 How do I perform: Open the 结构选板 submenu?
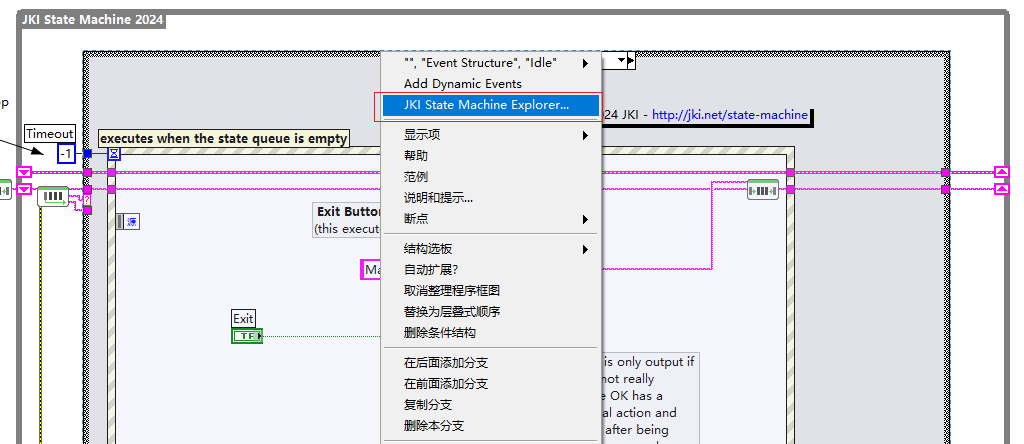pyautogui.click(x=490, y=249)
